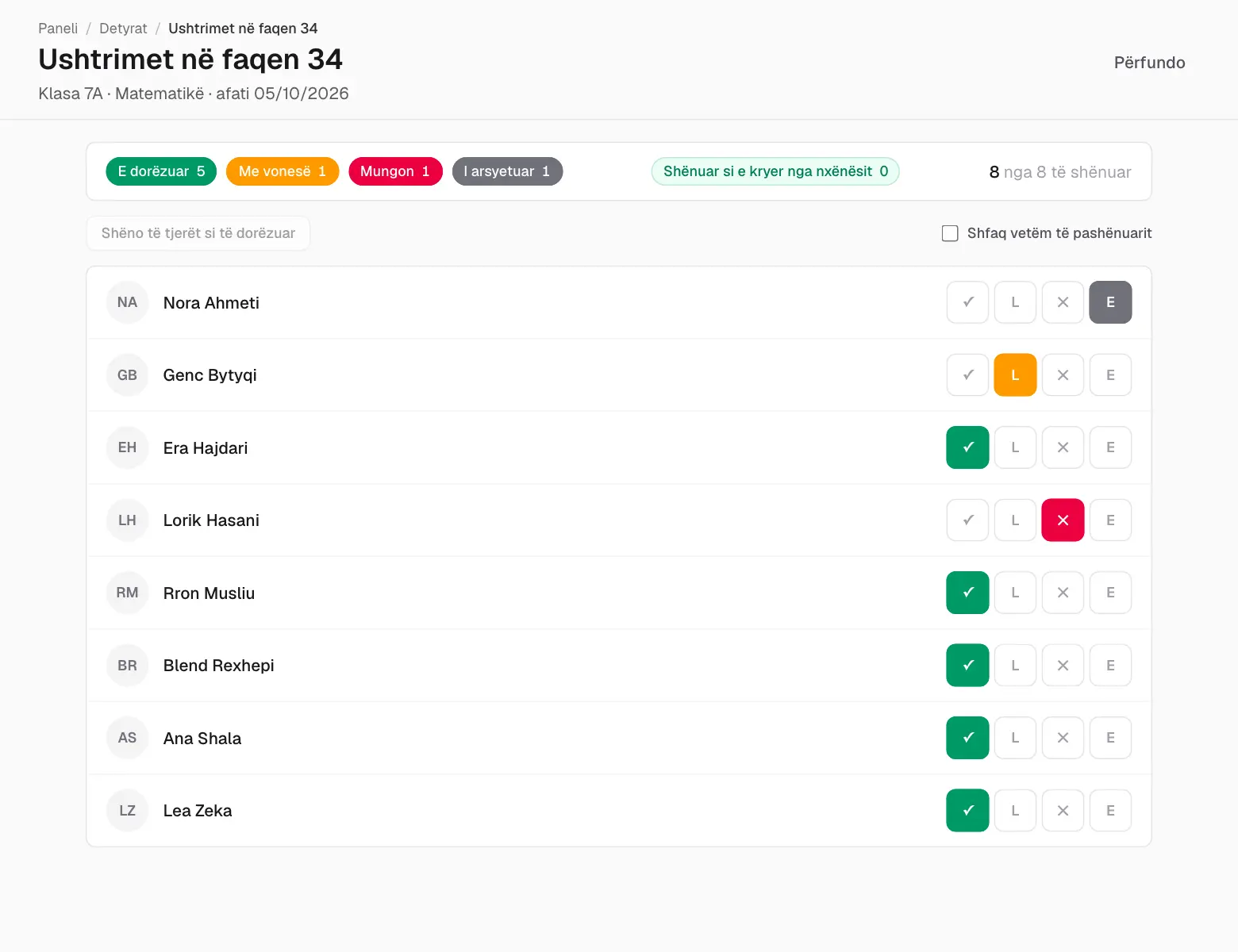Toggle the excused E button for Nora Ahmeti
The height and width of the screenshot is (952, 1238).
(1110, 302)
